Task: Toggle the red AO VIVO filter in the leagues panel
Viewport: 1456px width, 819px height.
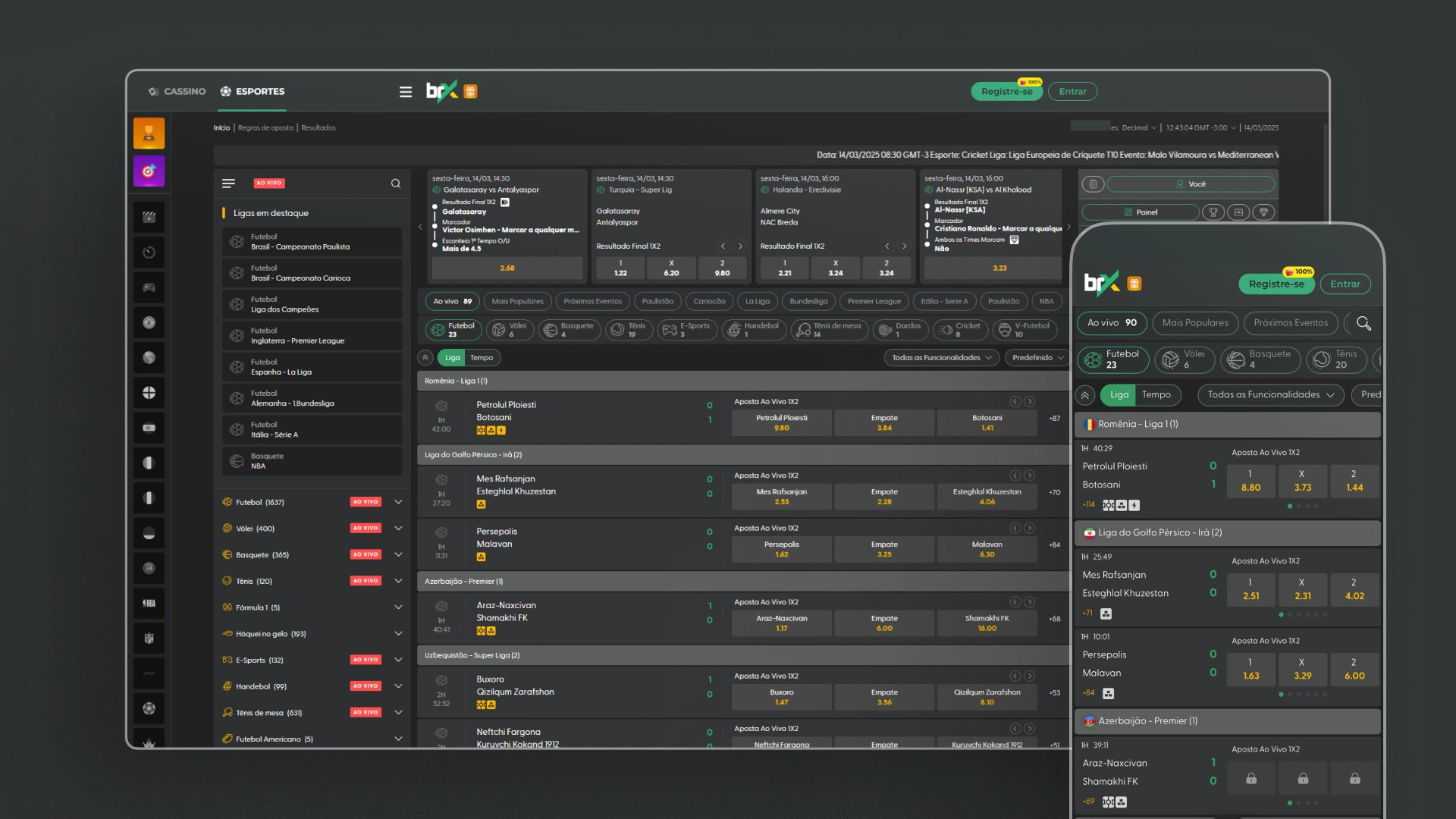Action: point(269,184)
